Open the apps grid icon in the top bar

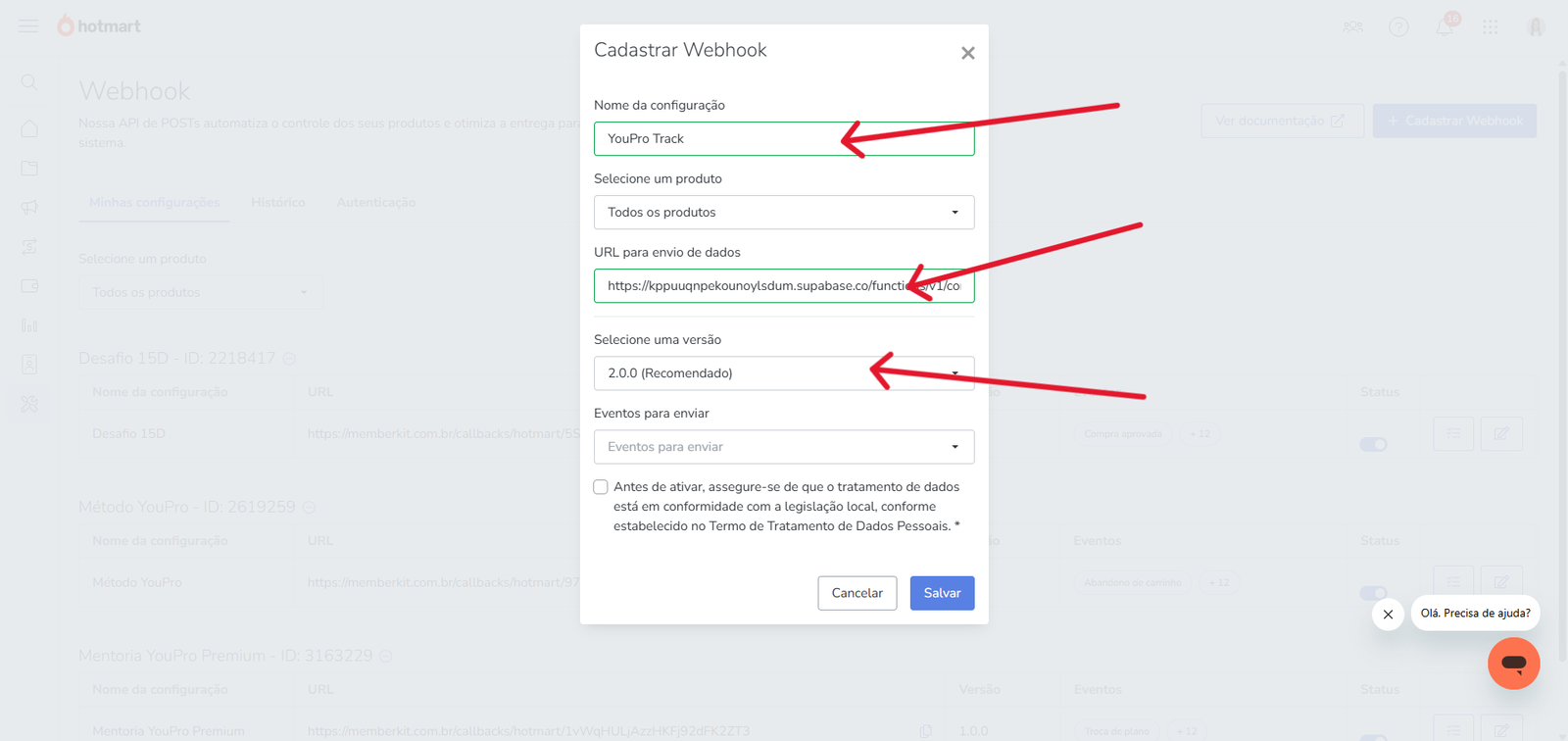point(1491,26)
